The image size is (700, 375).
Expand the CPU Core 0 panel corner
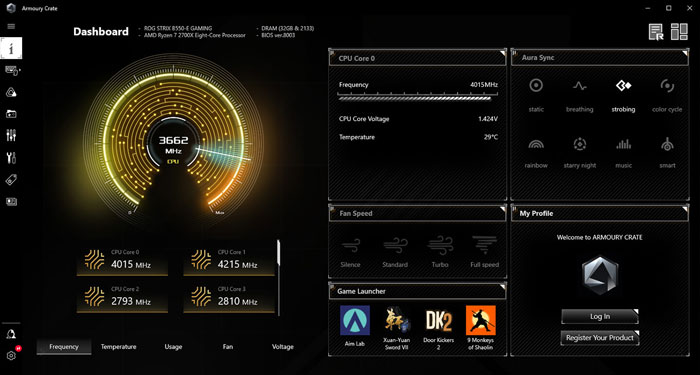[x=503, y=53]
